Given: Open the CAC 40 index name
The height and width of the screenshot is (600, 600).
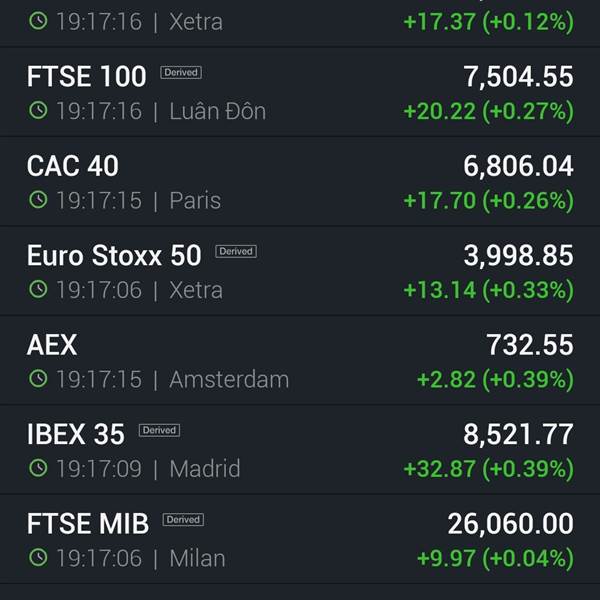Looking at the screenshot, I should 73,166.
